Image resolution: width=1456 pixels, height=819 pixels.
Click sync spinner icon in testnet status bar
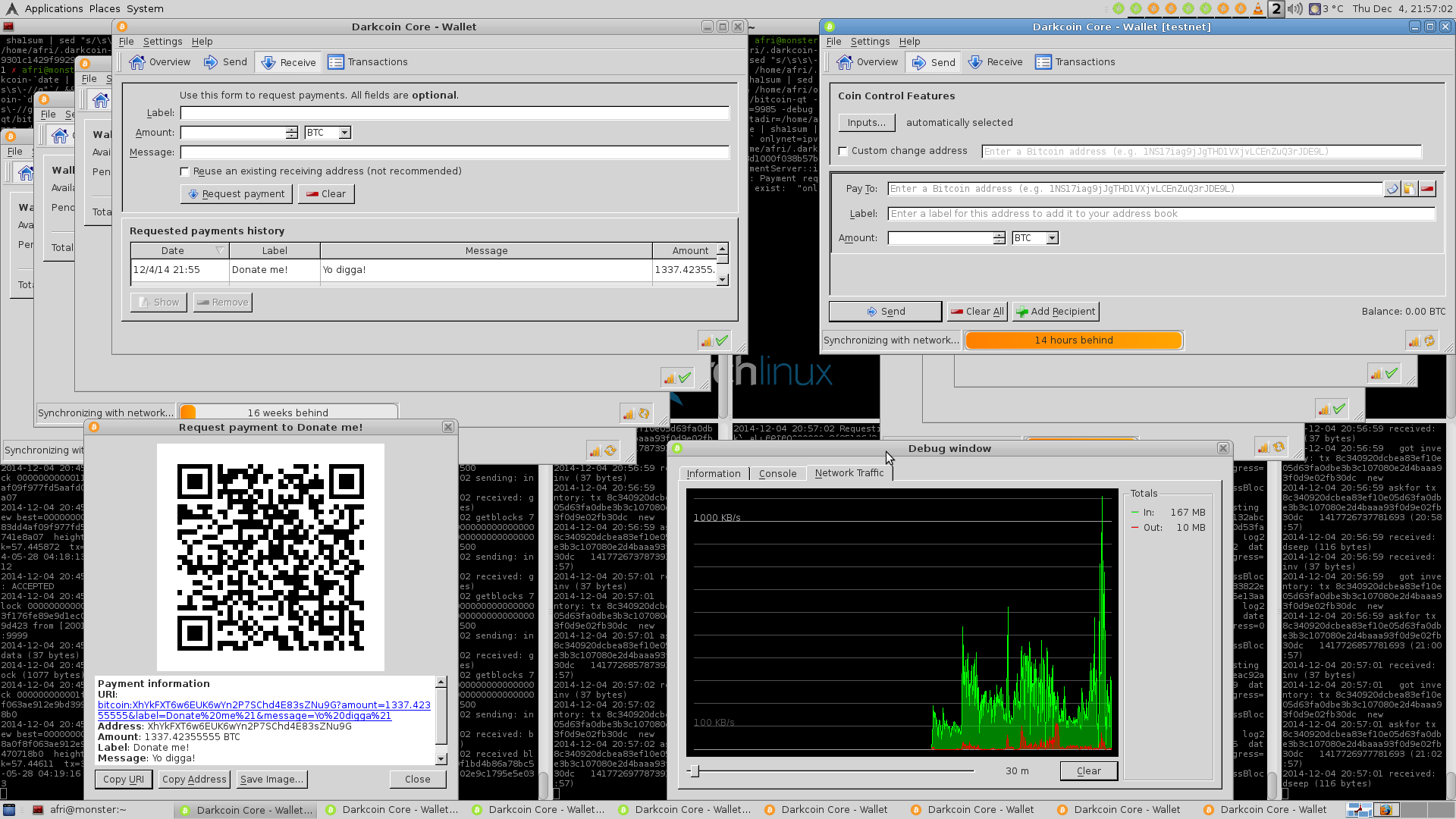pos(1429,341)
